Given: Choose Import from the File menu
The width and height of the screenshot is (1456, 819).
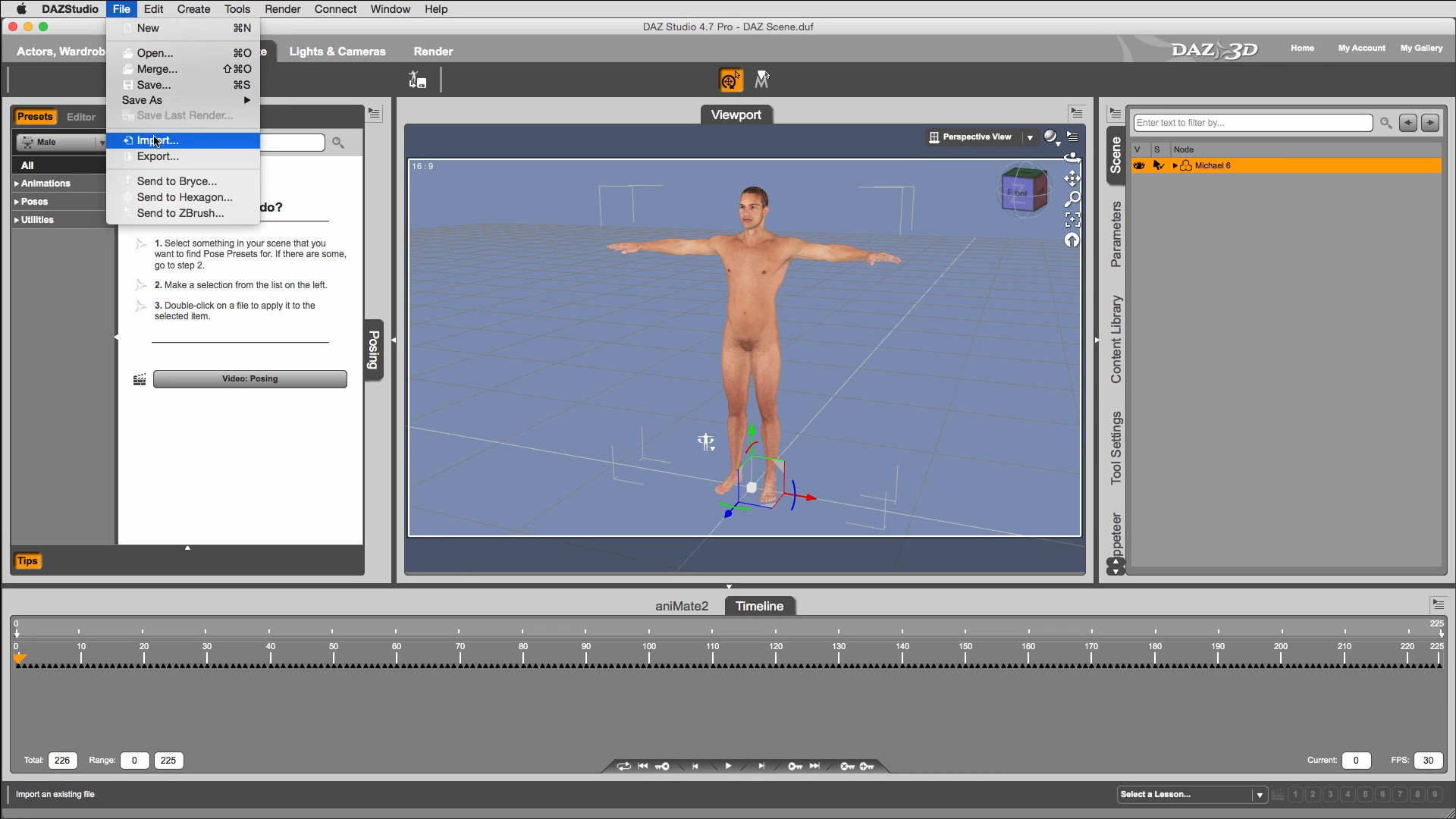Looking at the screenshot, I should (183, 140).
